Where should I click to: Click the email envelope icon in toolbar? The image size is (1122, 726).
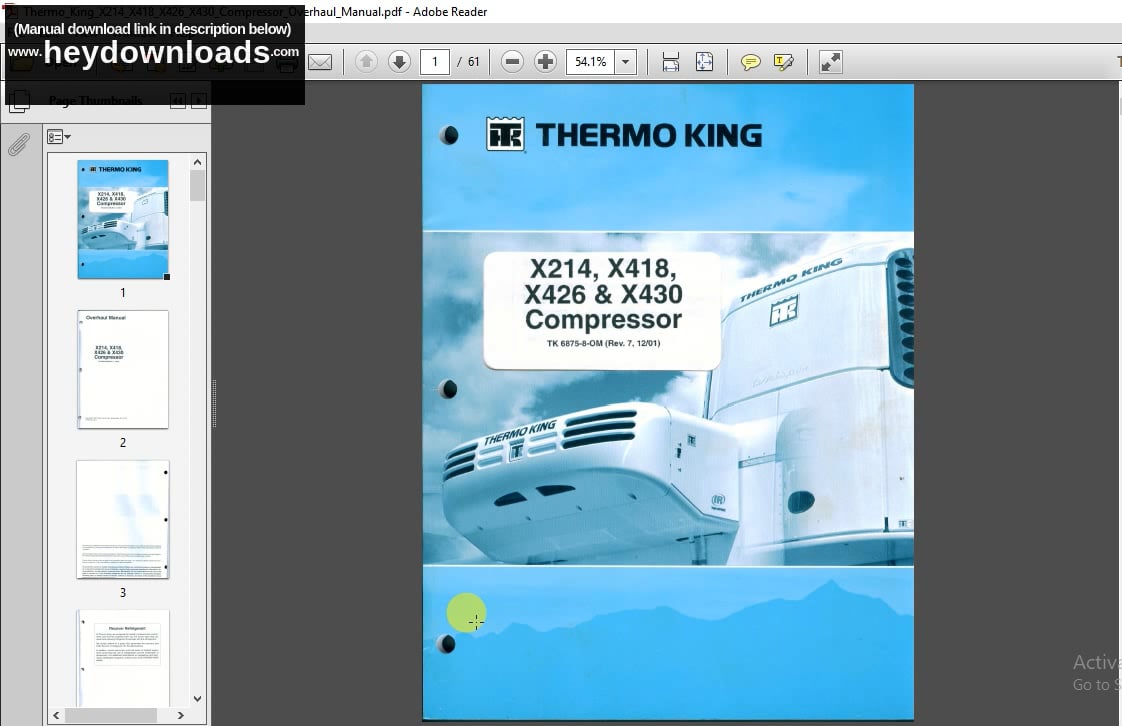(320, 62)
